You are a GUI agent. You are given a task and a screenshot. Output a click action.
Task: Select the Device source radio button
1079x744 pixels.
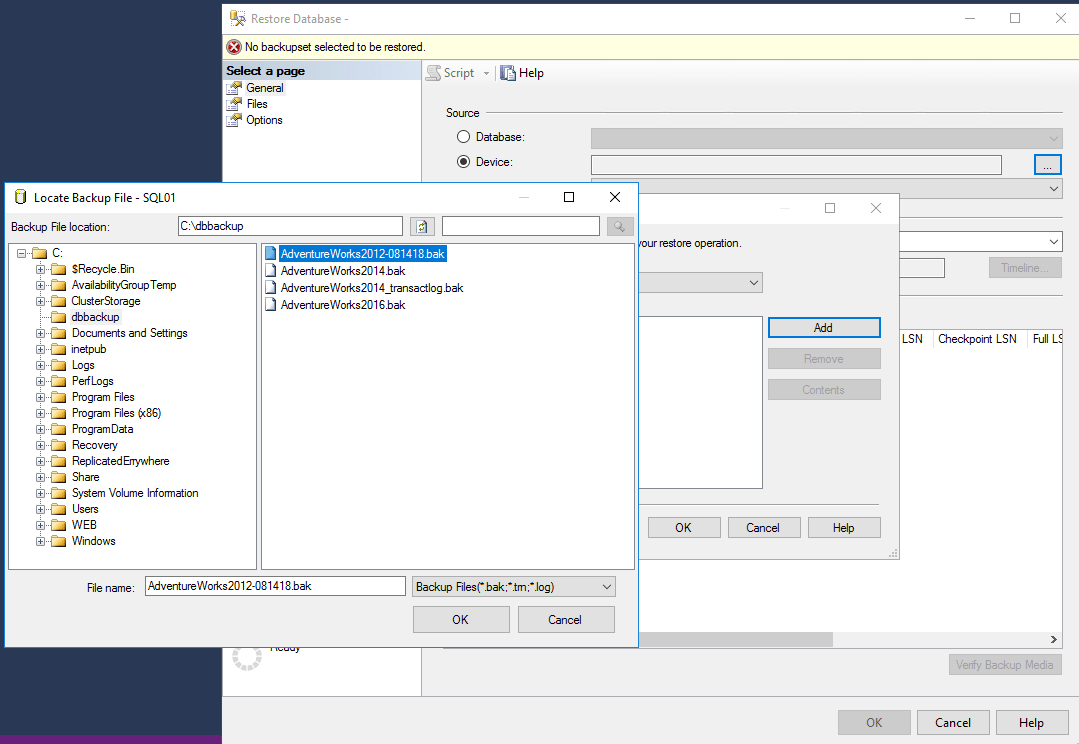click(464, 162)
